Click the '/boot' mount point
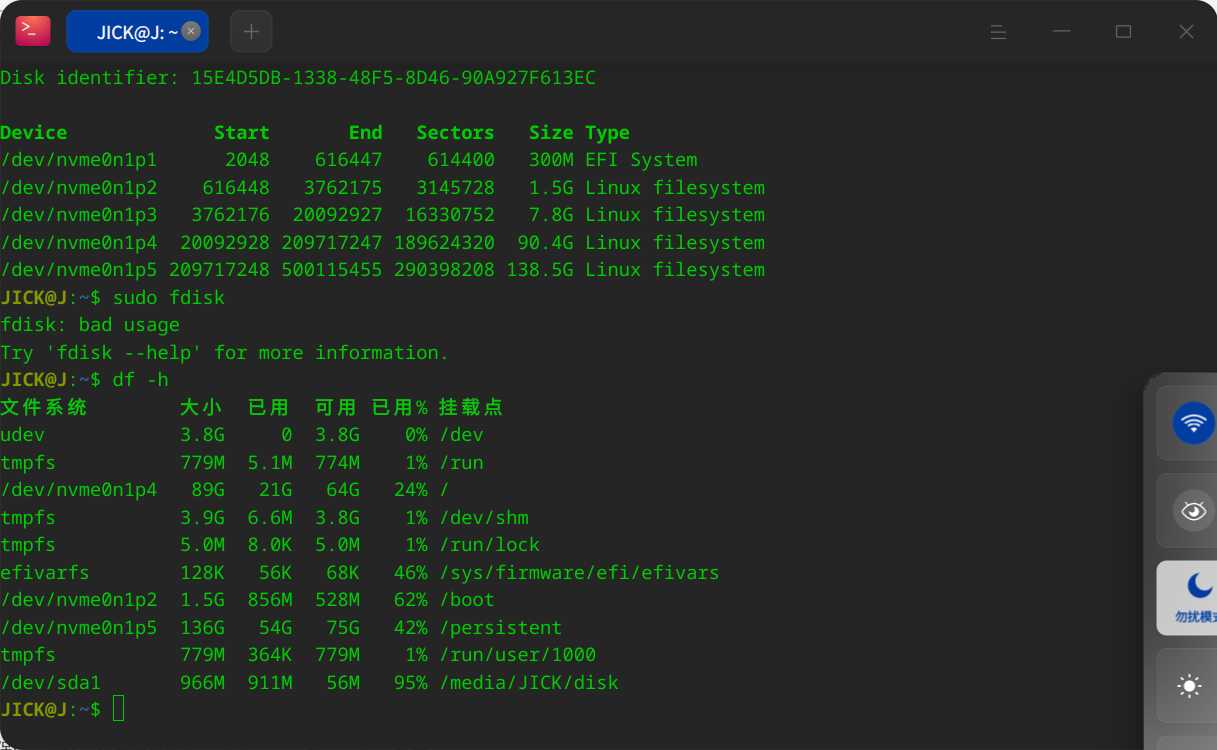 466,600
